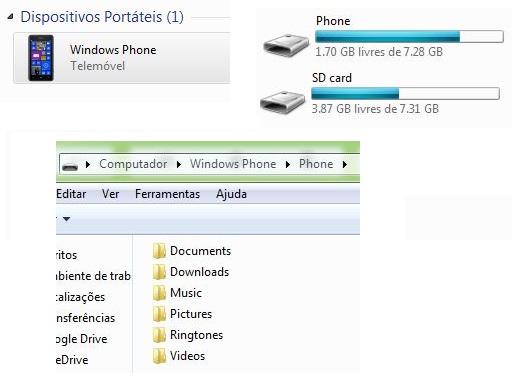512x384 pixels.
Task: Open the Ajuda menu
Action: [231, 194]
